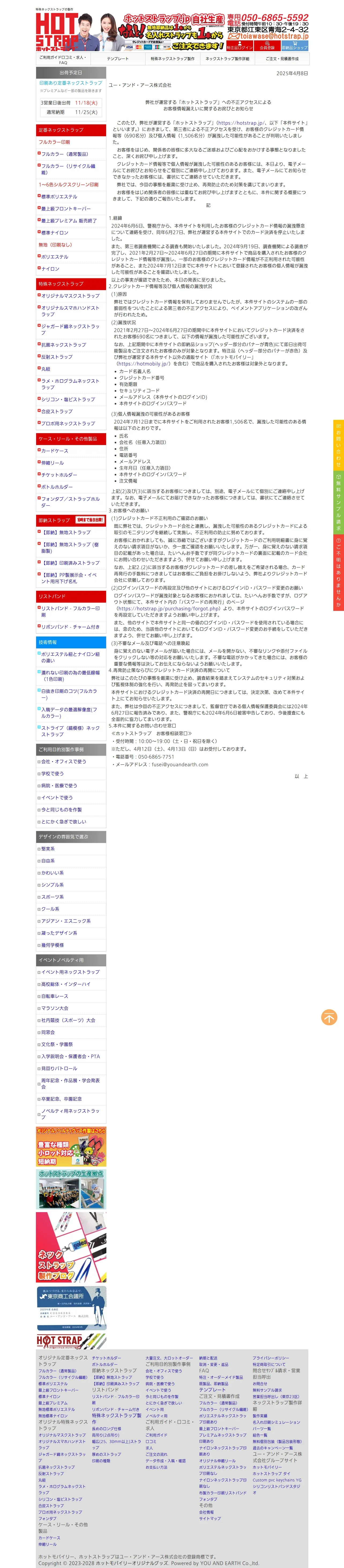Click the orange scroll-to-top arrow button
The image size is (344, 1568).
[329, 1017]
